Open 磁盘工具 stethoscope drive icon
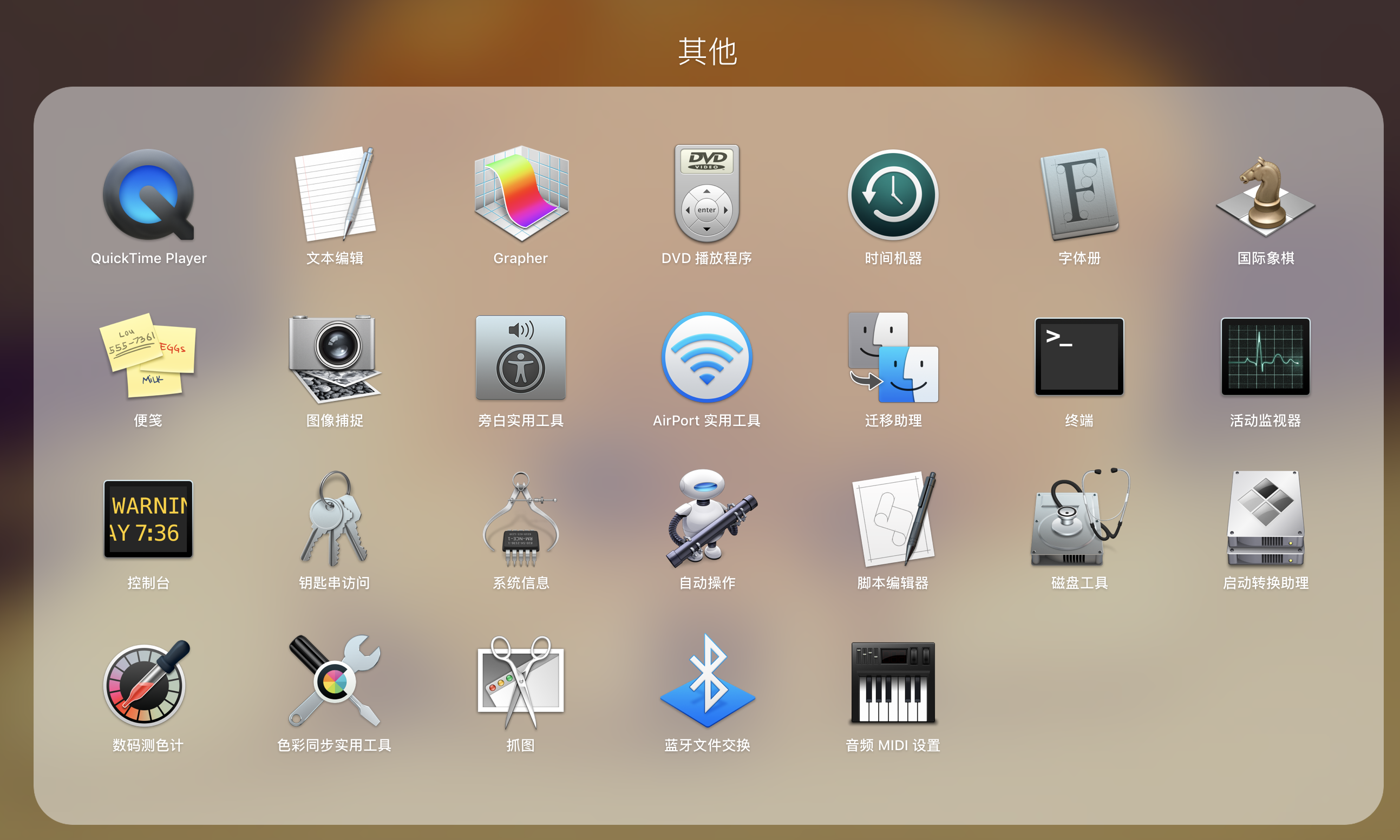Image resolution: width=1400 pixels, height=840 pixels. coord(1079,517)
